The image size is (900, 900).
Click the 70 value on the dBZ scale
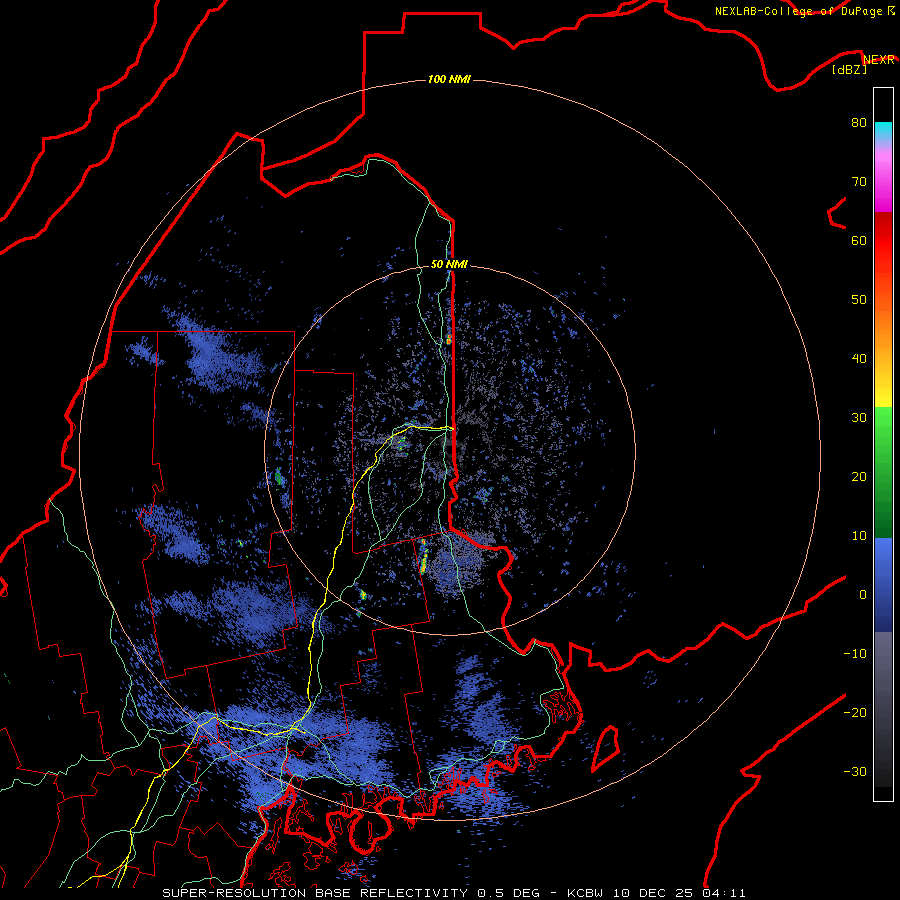click(x=859, y=182)
